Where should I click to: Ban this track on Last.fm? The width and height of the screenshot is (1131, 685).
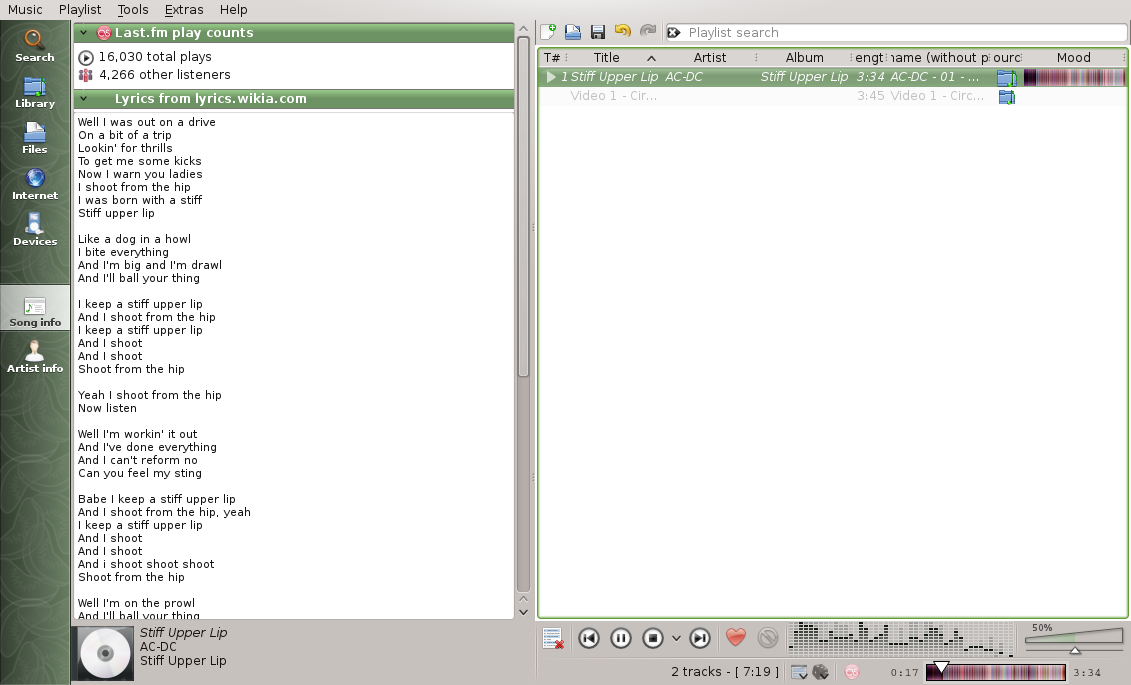(x=768, y=637)
